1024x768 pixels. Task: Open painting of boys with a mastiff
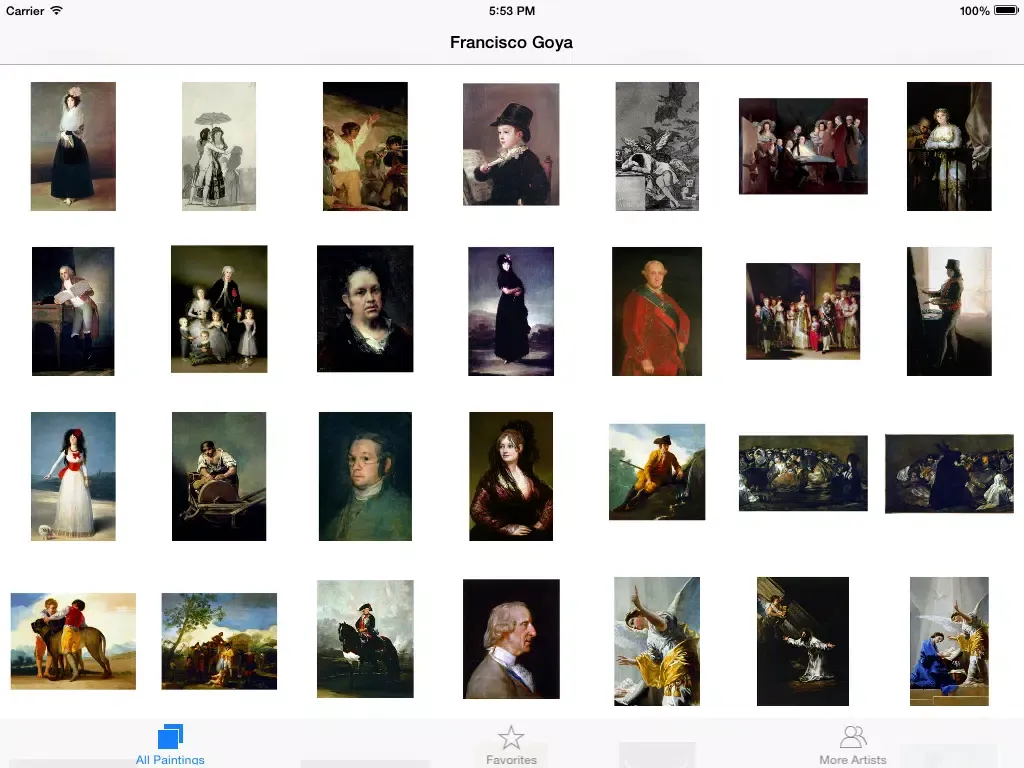coord(73,641)
